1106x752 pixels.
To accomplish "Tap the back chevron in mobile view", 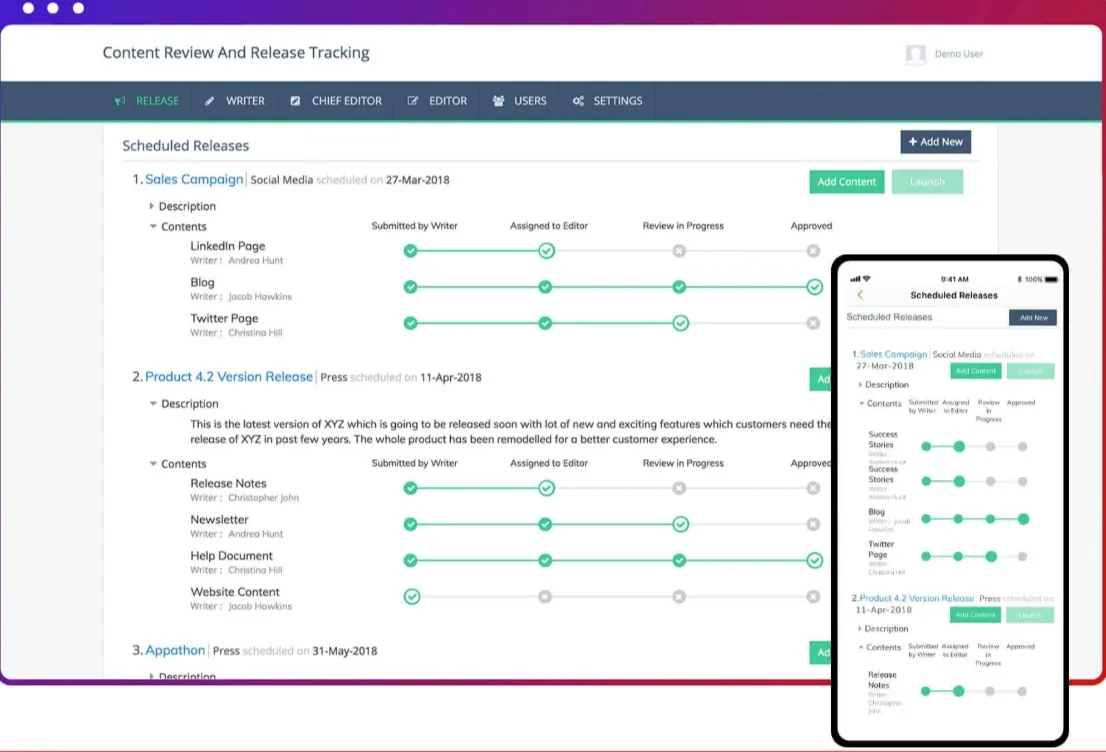I will (x=860, y=295).
